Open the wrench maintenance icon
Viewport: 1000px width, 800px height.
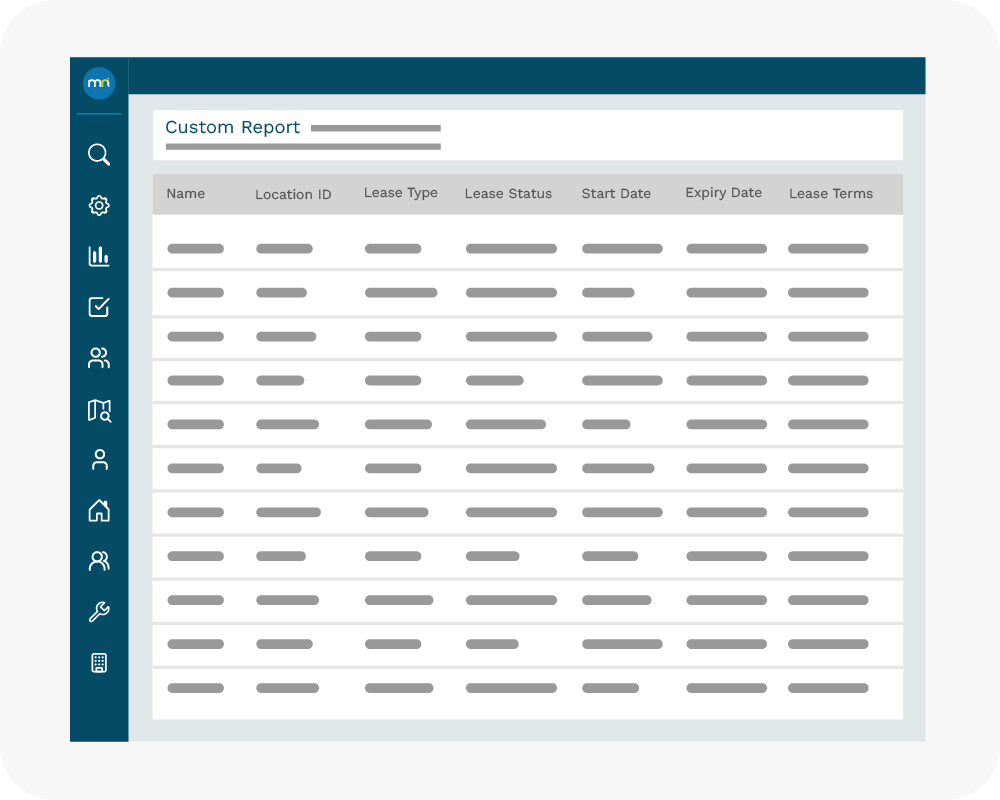point(99,612)
